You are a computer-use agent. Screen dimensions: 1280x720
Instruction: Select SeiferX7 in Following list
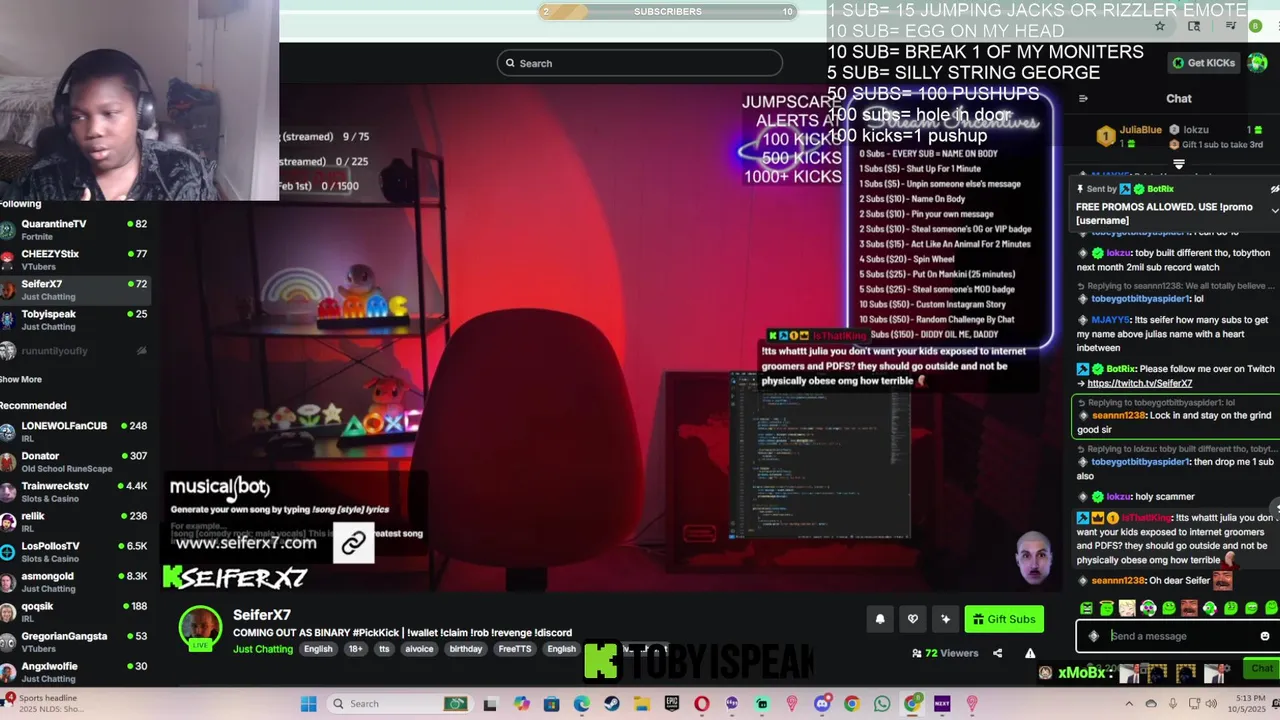[75, 289]
